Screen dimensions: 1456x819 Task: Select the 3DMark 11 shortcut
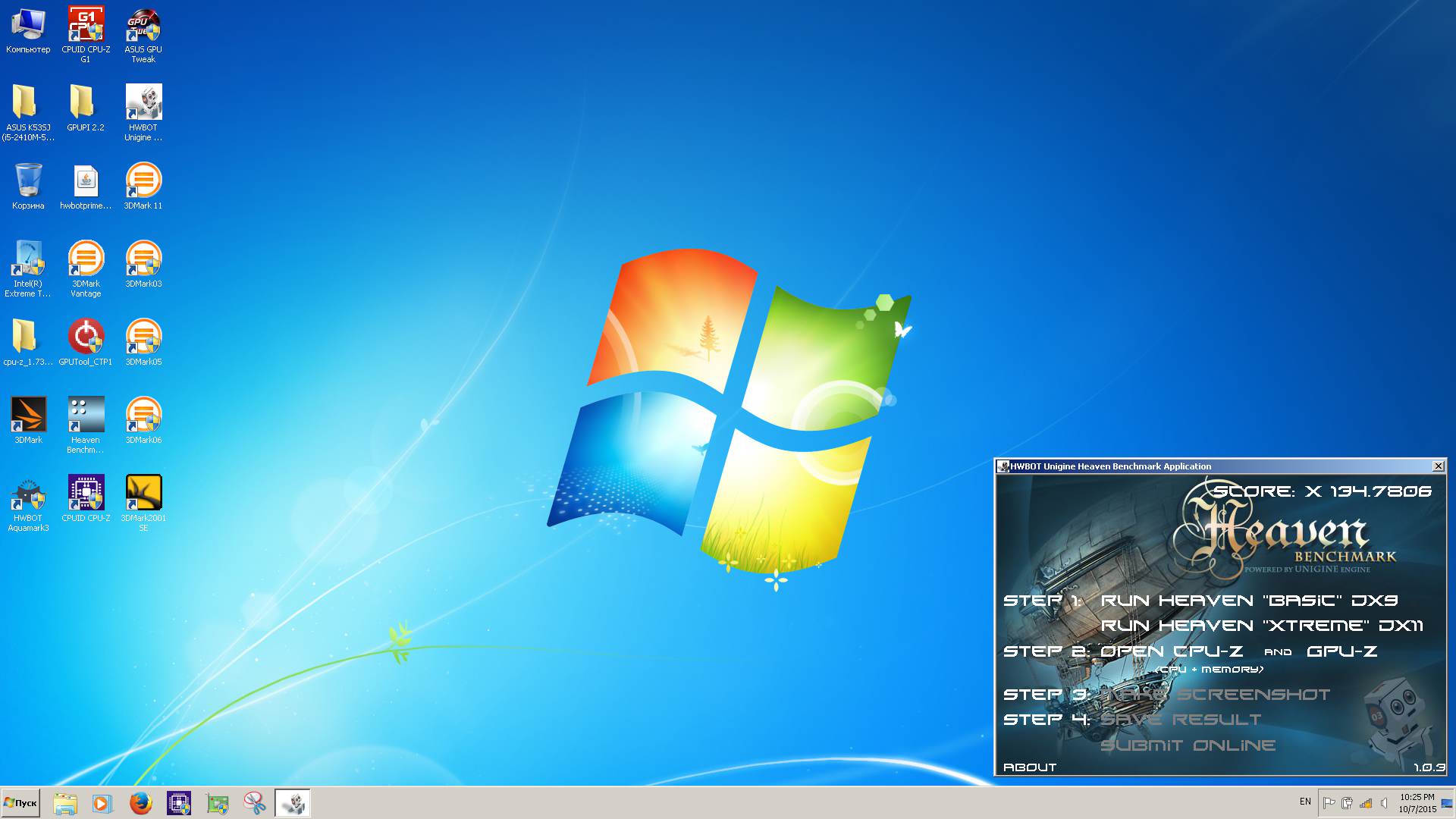tap(143, 186)
